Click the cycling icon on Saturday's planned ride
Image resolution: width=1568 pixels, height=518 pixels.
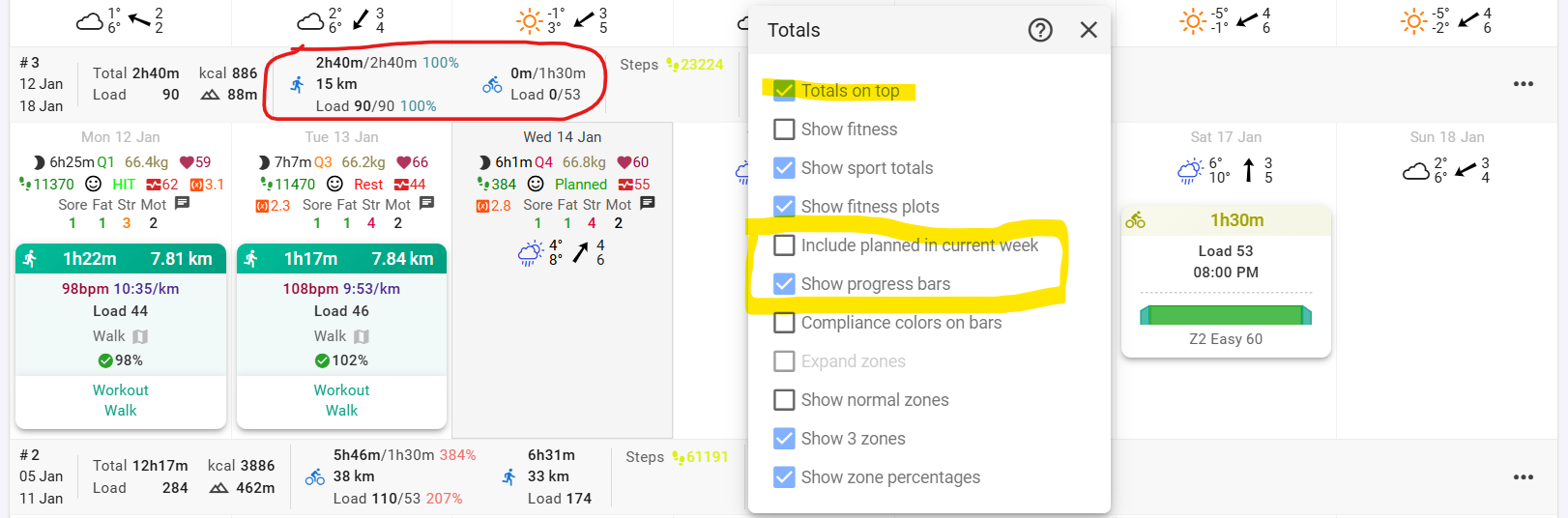coord(1136,220)
